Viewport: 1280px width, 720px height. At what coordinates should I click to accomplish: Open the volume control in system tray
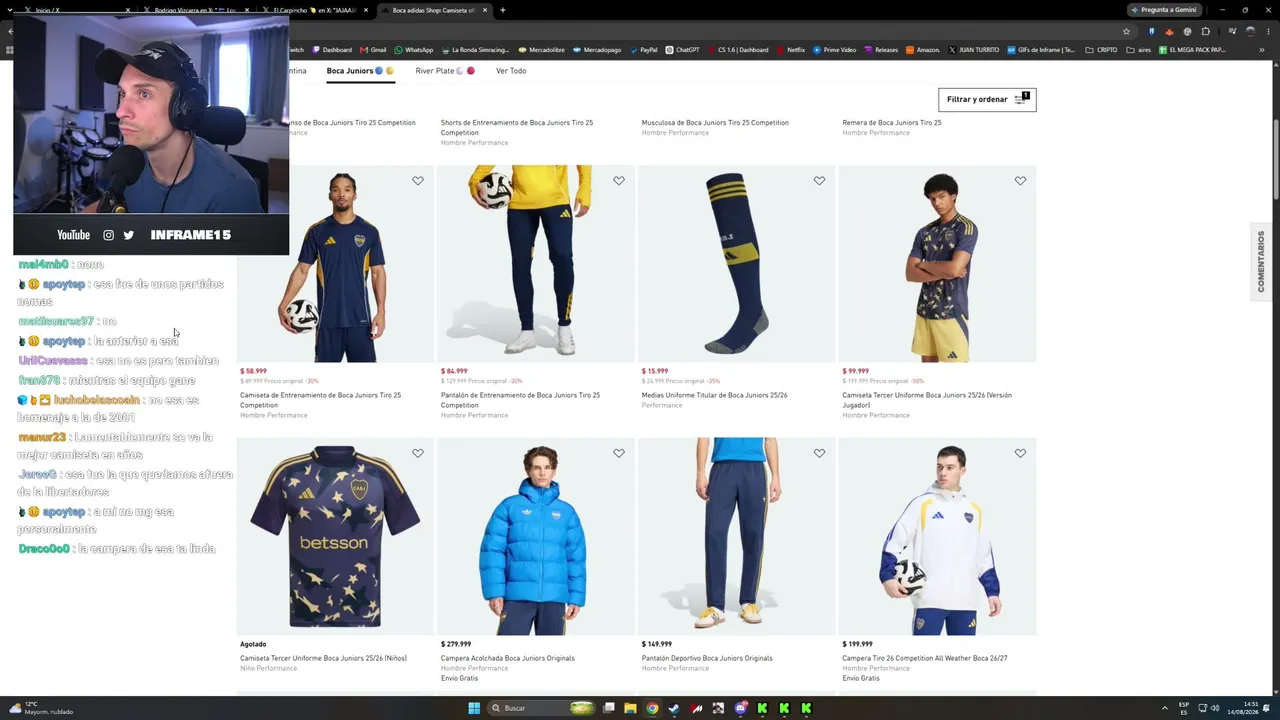1215,708
